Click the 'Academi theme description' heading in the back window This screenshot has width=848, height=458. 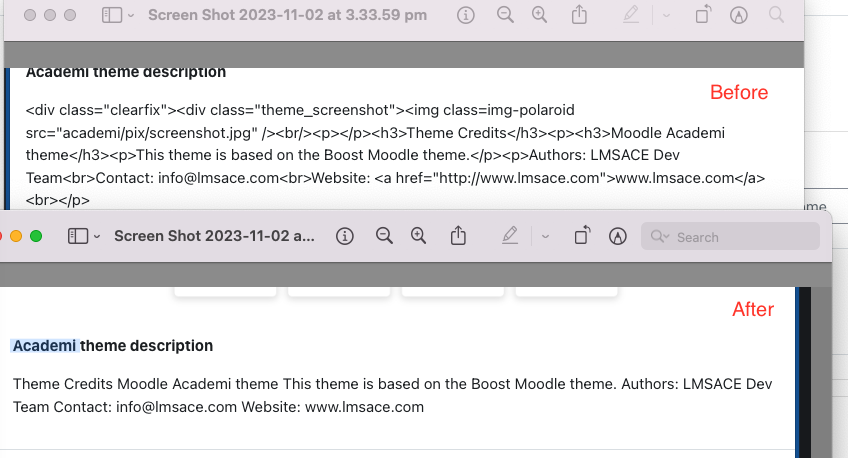126,72
